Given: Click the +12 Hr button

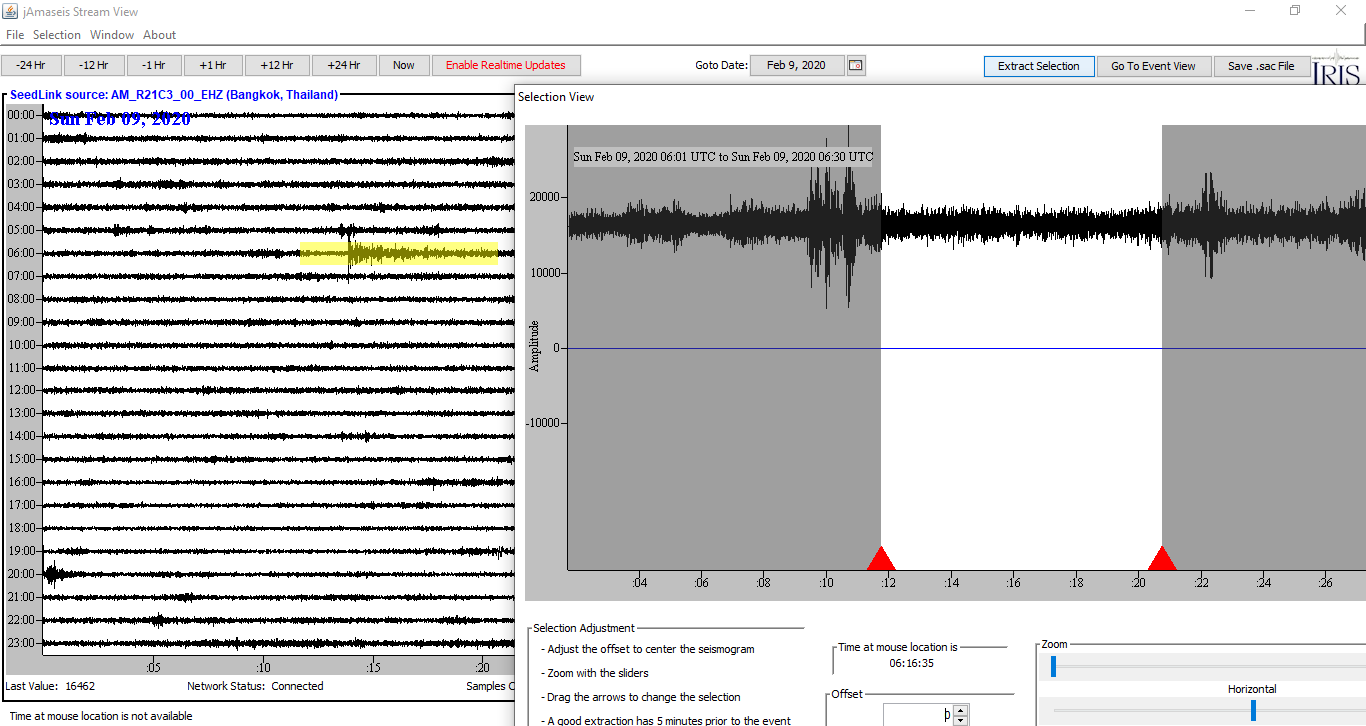Looking at the screenshot, I should 277,65.
